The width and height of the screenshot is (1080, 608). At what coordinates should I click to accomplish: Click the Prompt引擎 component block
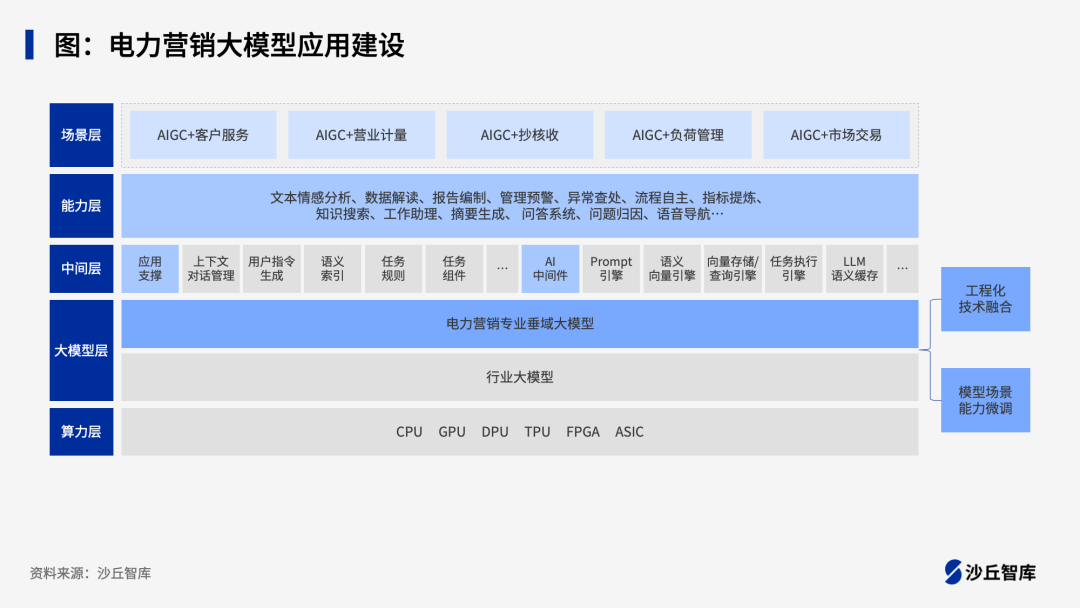pos(611,268)
